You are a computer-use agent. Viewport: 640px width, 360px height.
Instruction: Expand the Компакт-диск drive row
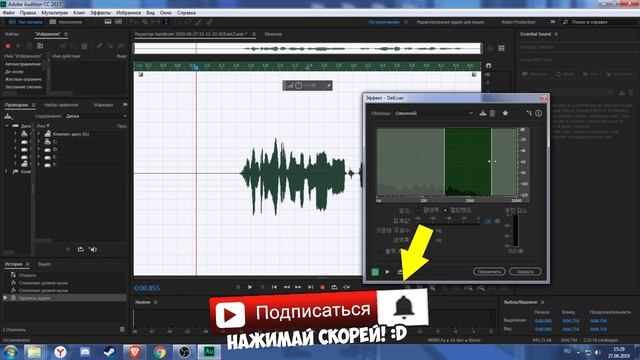pyautogui.click(x=39, y=134)
